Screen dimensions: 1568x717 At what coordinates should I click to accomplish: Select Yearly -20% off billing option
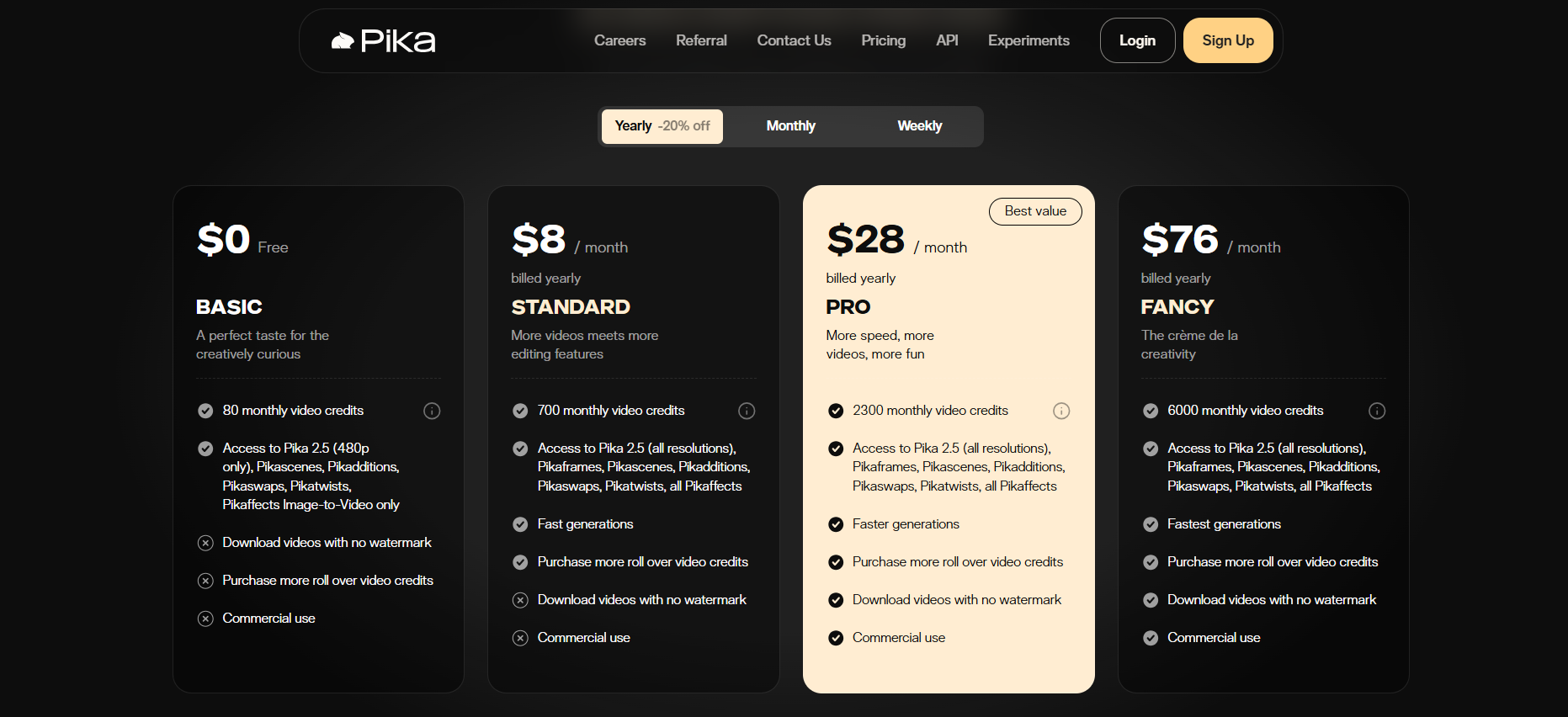pos(662,126)
